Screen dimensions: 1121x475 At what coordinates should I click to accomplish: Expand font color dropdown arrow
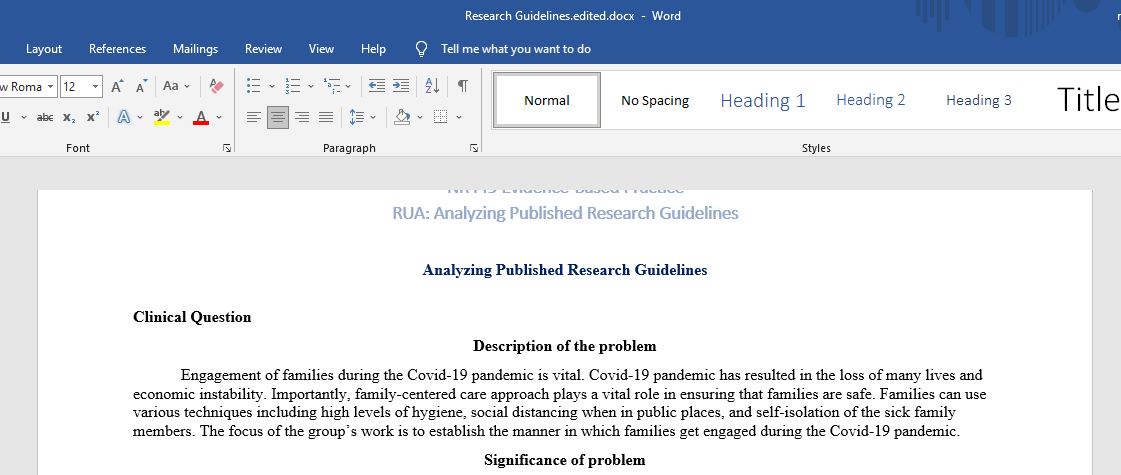tap(219, 117)
